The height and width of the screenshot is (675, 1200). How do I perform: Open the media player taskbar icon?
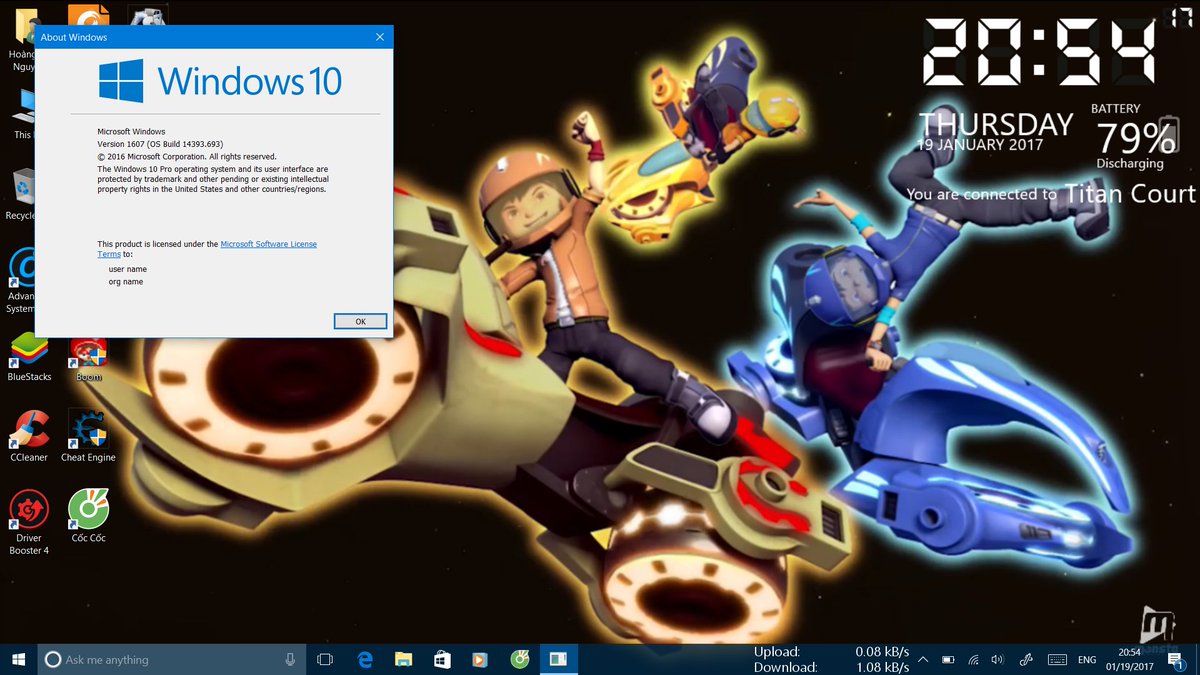point(480,659)
